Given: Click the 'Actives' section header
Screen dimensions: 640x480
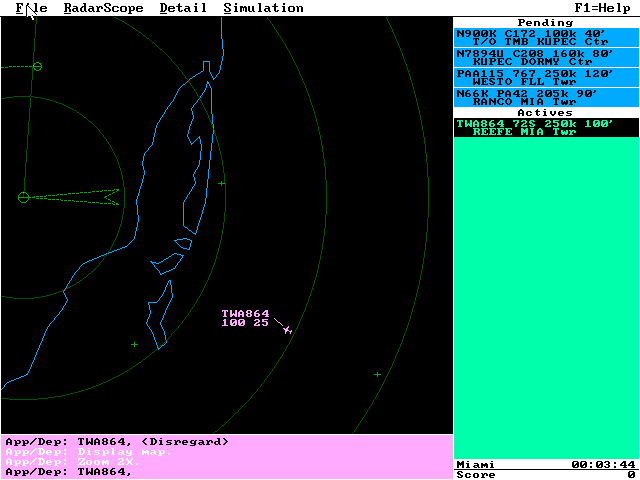Looking at the screenshot, I should click(545, 113).
